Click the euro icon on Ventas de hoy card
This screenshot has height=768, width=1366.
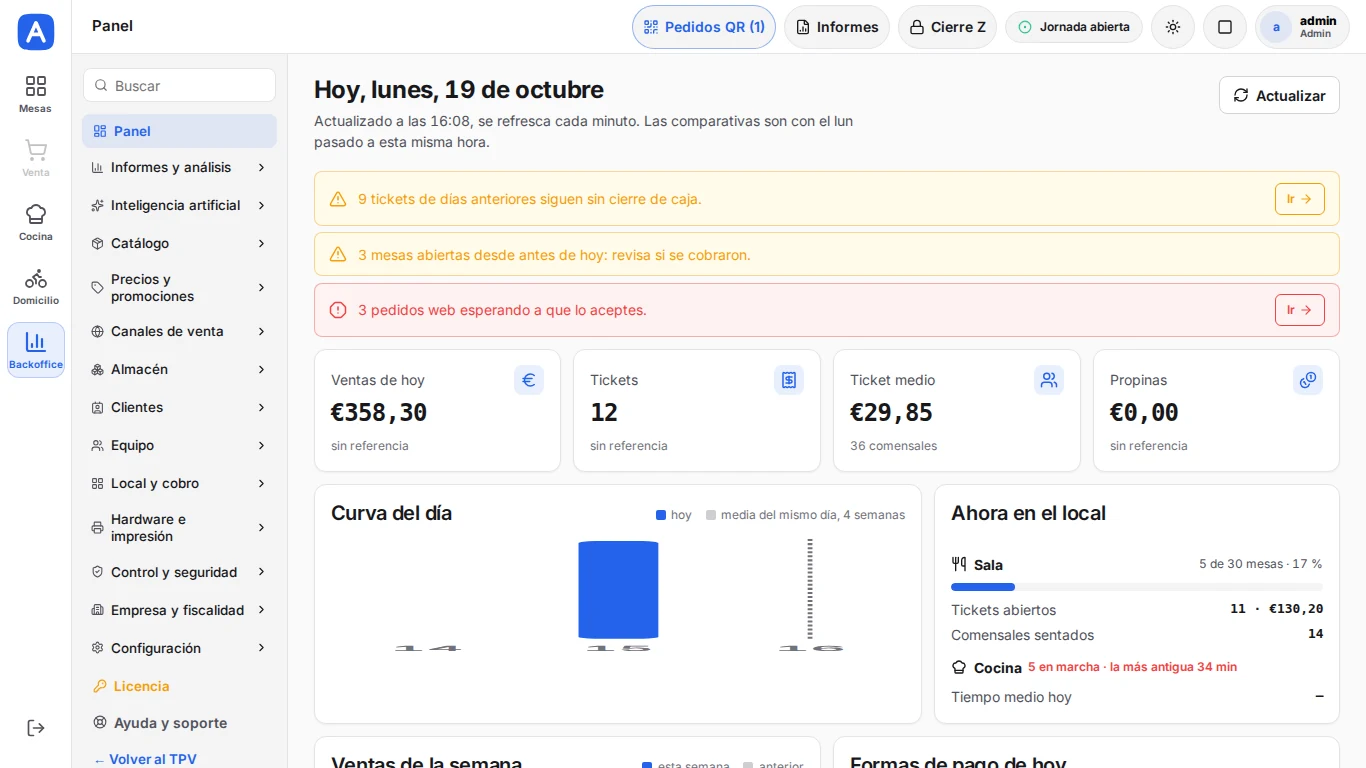[529, 380]
